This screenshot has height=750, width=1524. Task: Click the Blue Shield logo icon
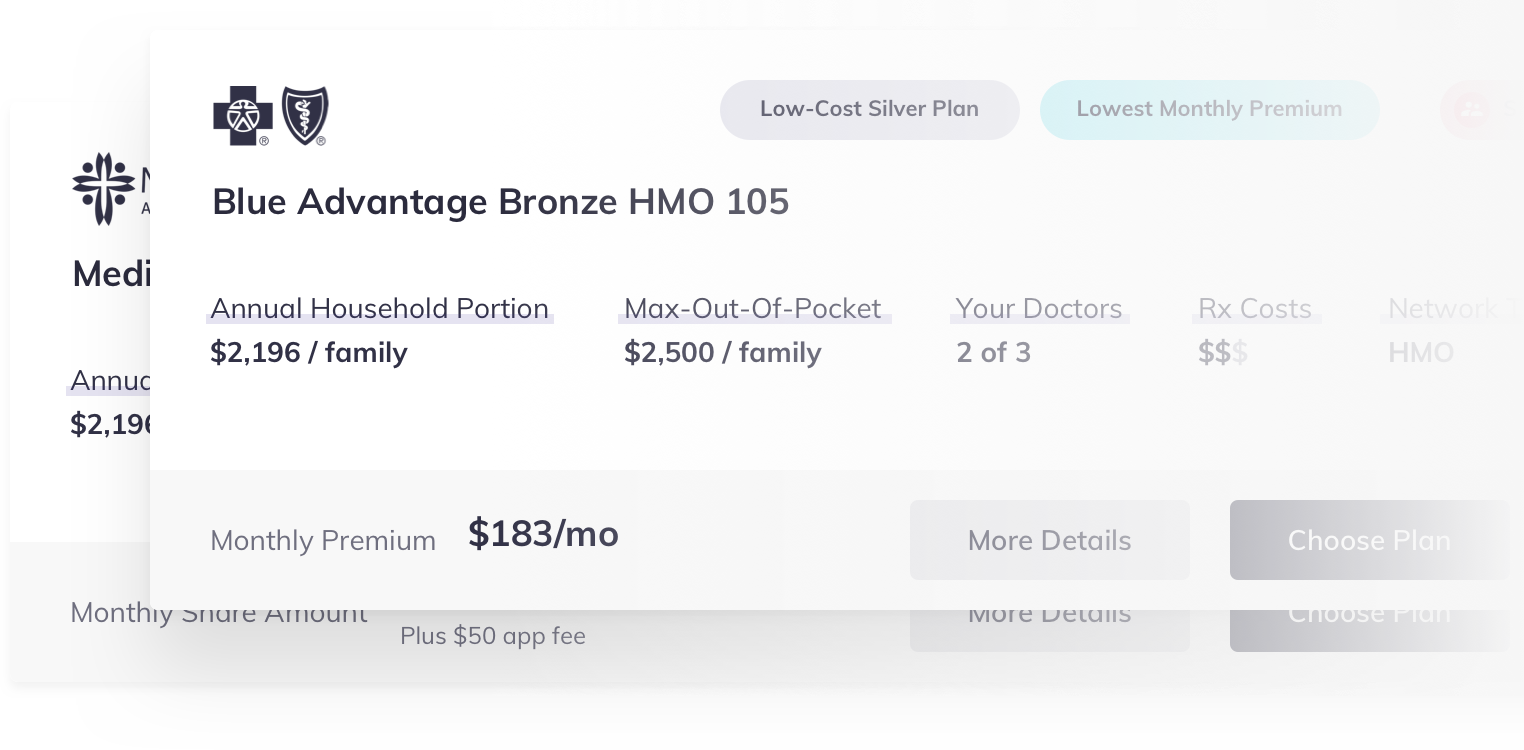305,116
